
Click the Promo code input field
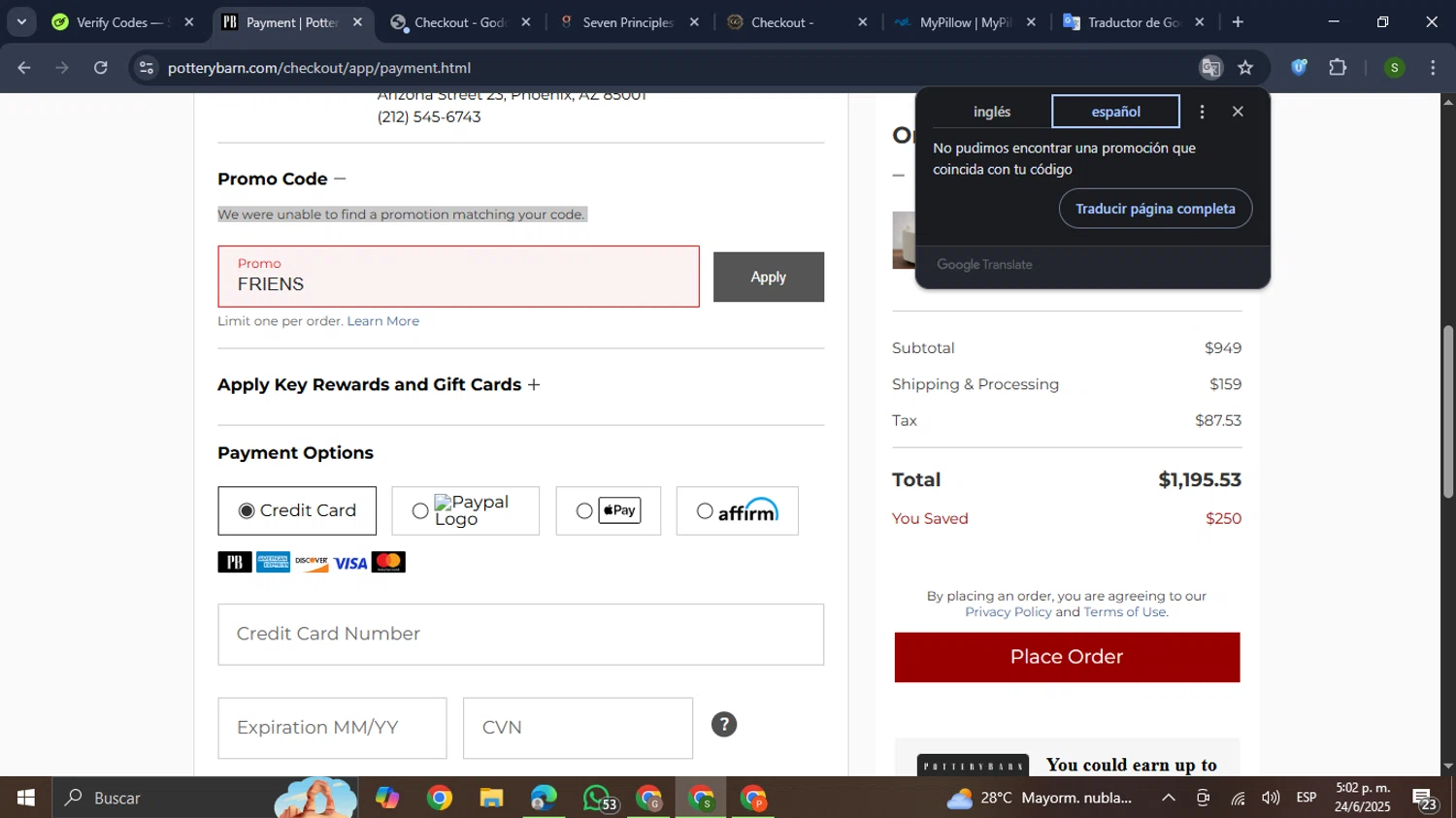coord(458,277)
